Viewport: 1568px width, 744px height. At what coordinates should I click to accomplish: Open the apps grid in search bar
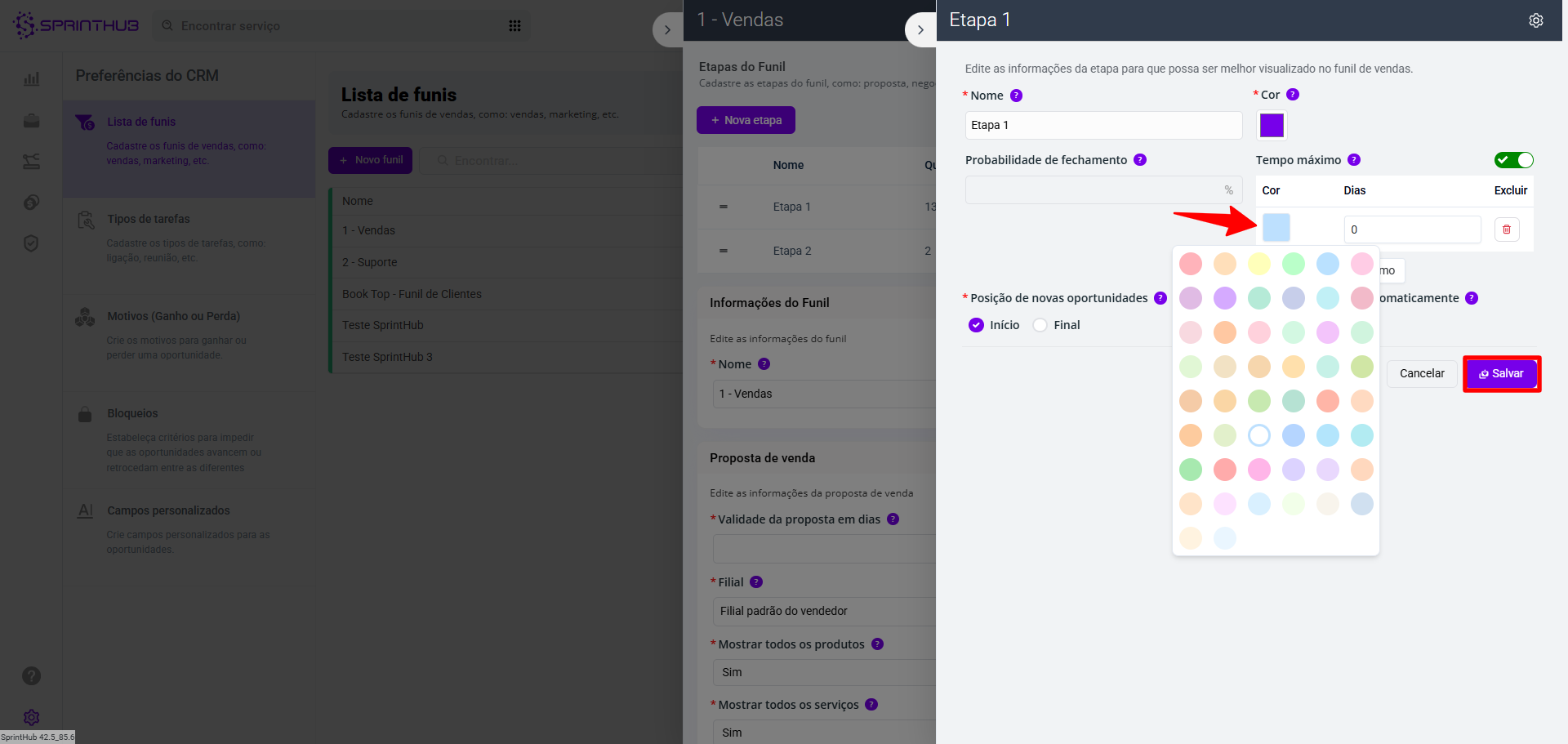[x=514, y=26]
